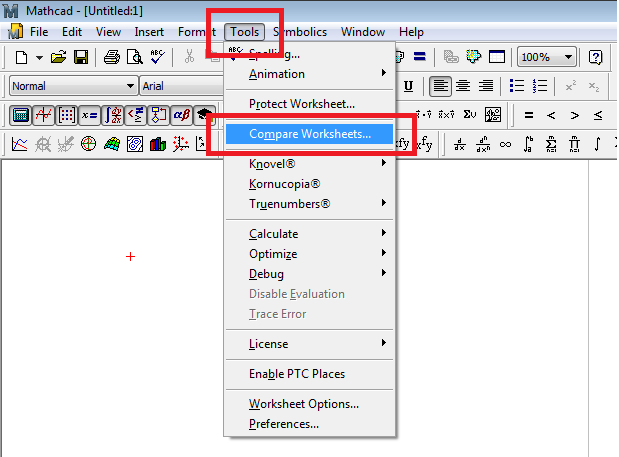
Task: Open the Calculus toolbar integral icon
Action: click(113, 115)
